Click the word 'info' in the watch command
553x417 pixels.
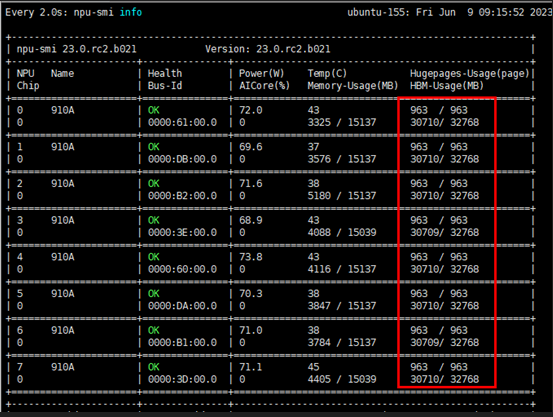coord(130,12)
